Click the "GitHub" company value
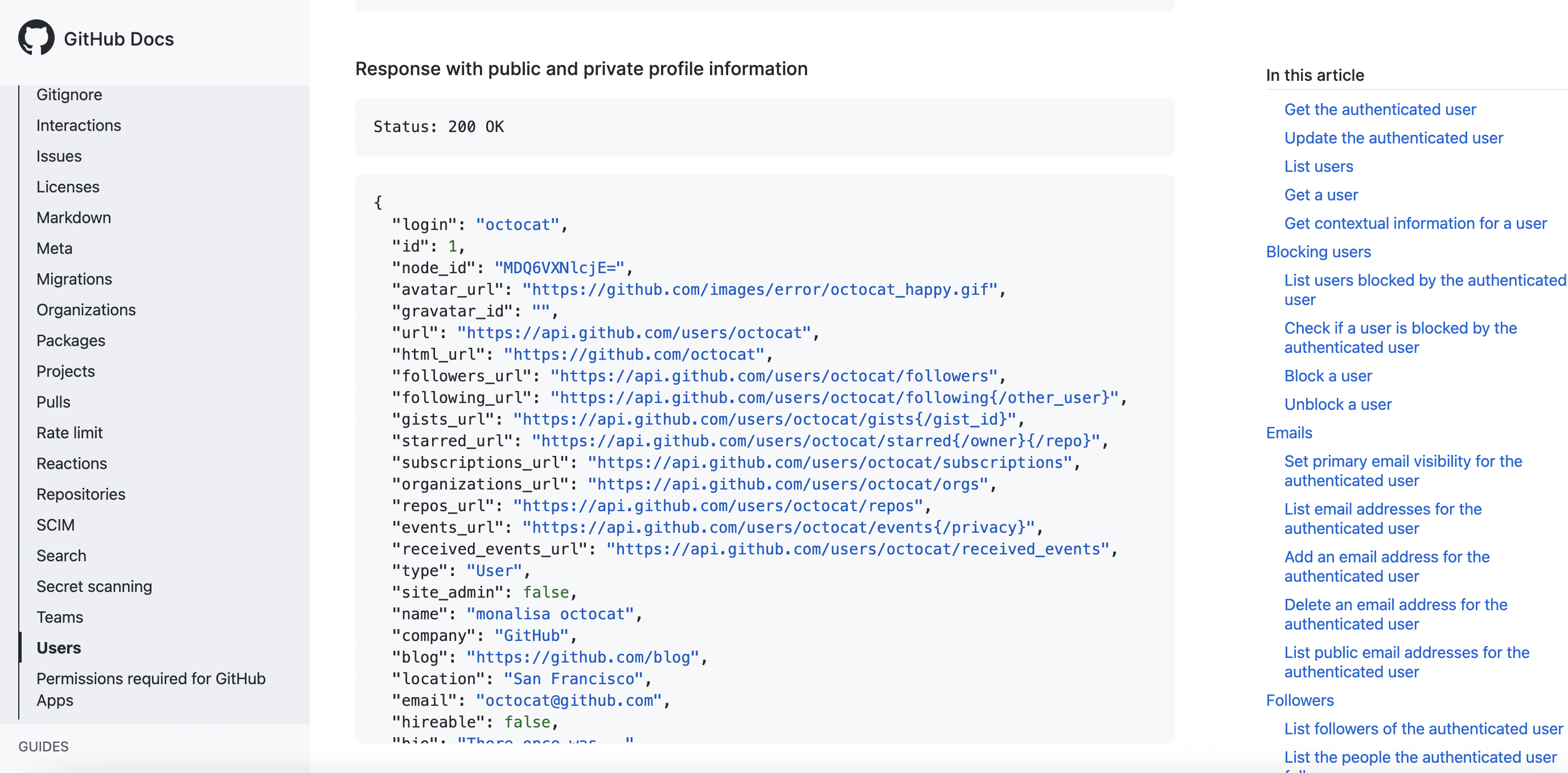 531,635
